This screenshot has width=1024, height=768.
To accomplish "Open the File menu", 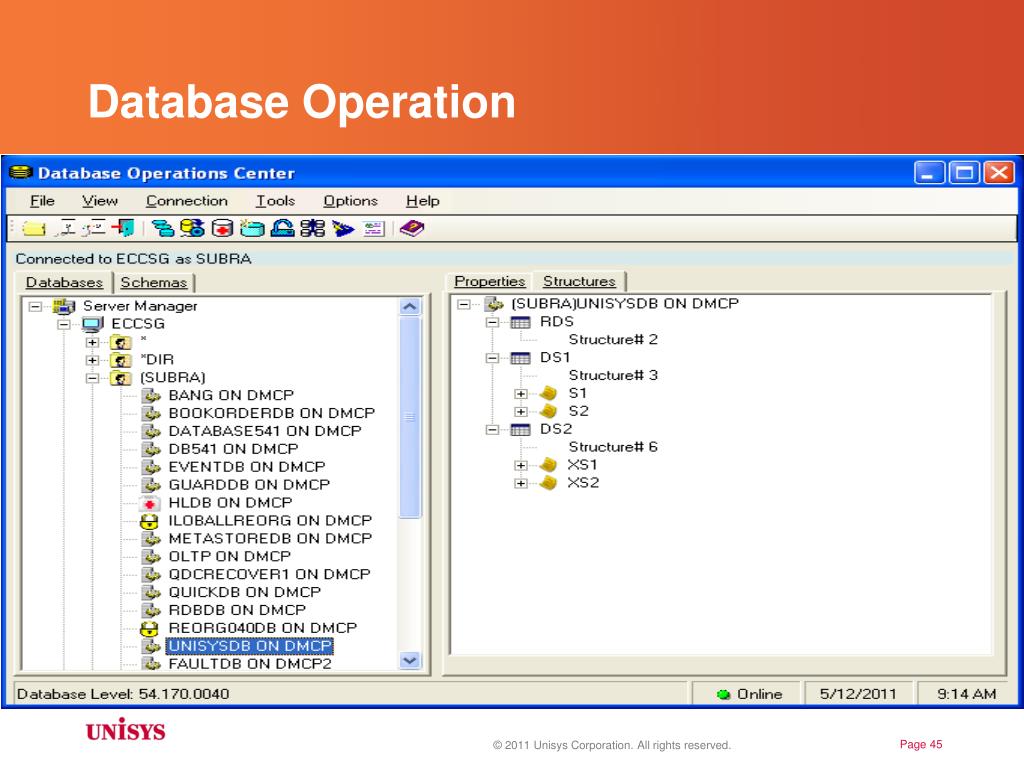I will coord(42,200).
